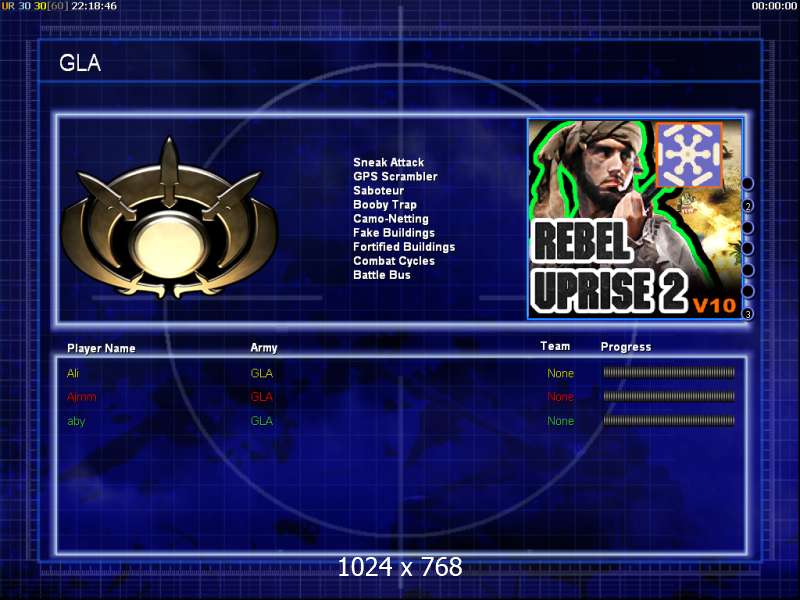
Task: Select the Combat Cycles entry
Action: point(394,261)
